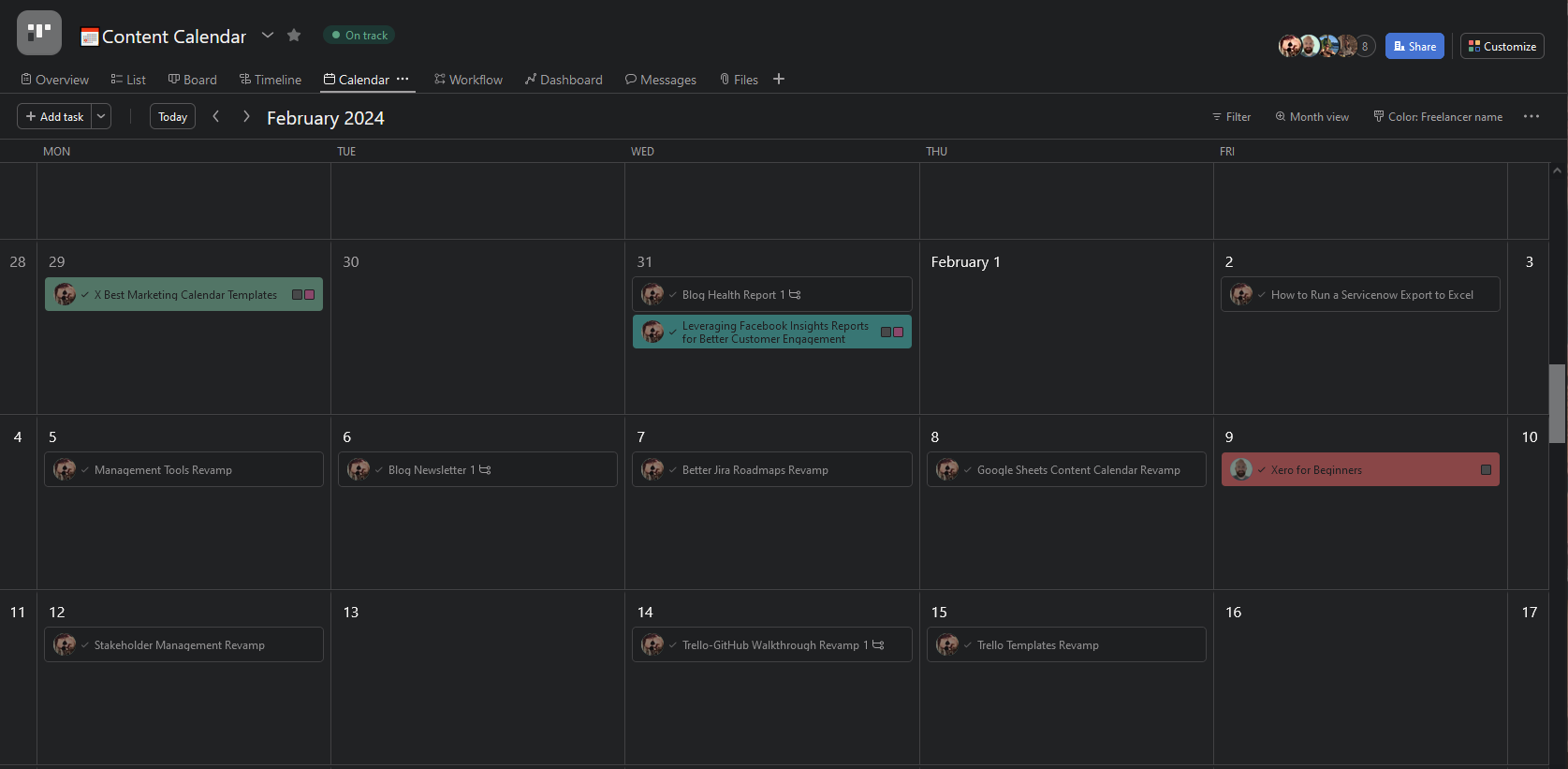The height and width of the screenshot is (769, 1568).
Task: Click assignee avatar on Blog Health Report
Action: (x=652, y=294)
